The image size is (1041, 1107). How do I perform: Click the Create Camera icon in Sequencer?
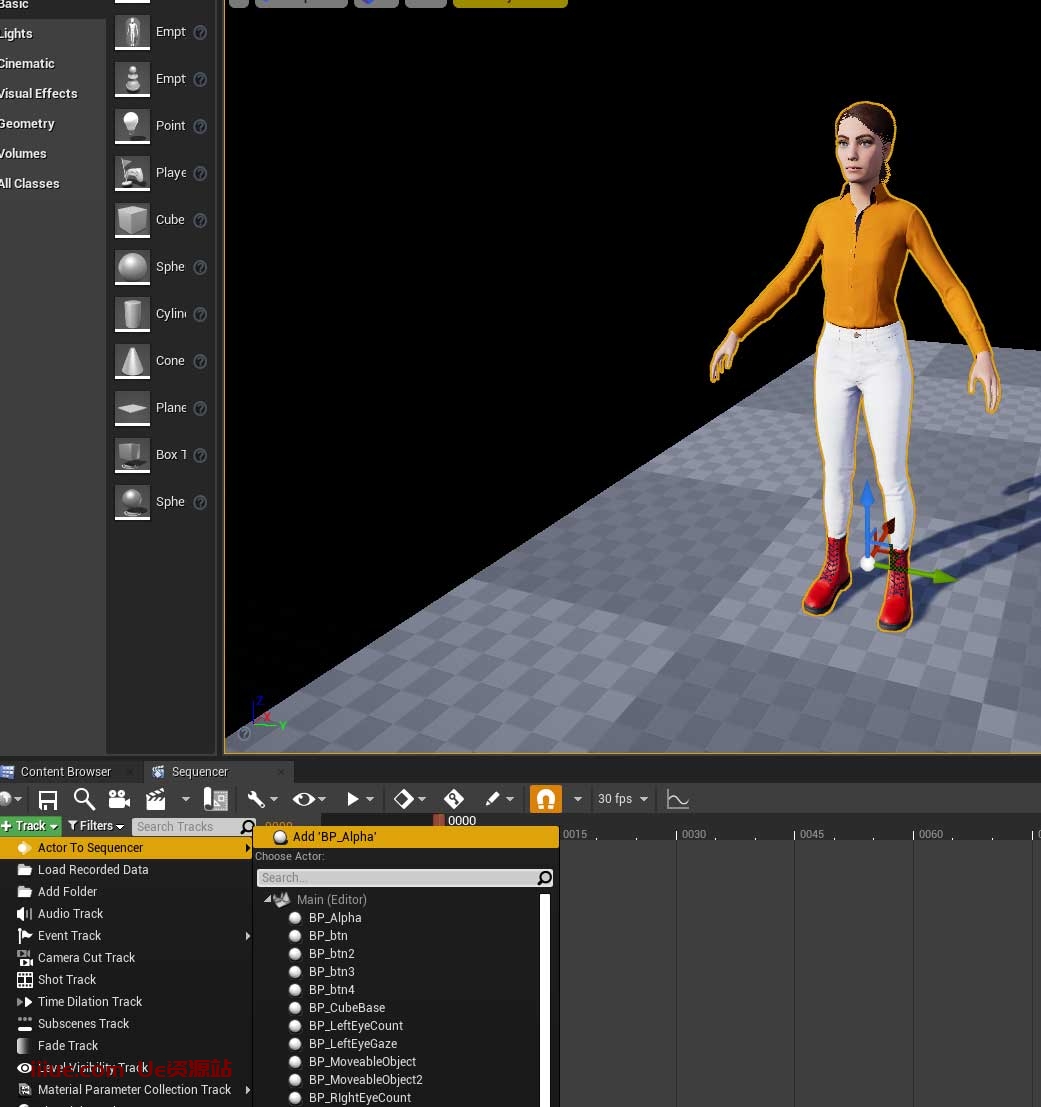(x=119, y=799)
